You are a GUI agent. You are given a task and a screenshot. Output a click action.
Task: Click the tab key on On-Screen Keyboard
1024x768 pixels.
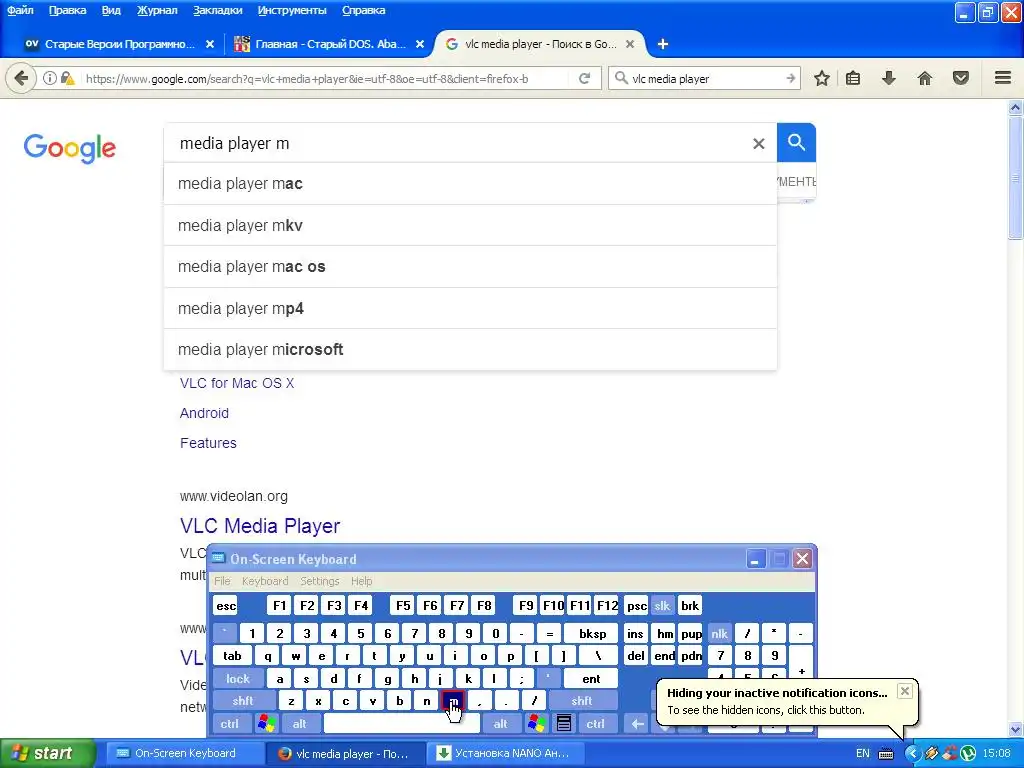232,656
